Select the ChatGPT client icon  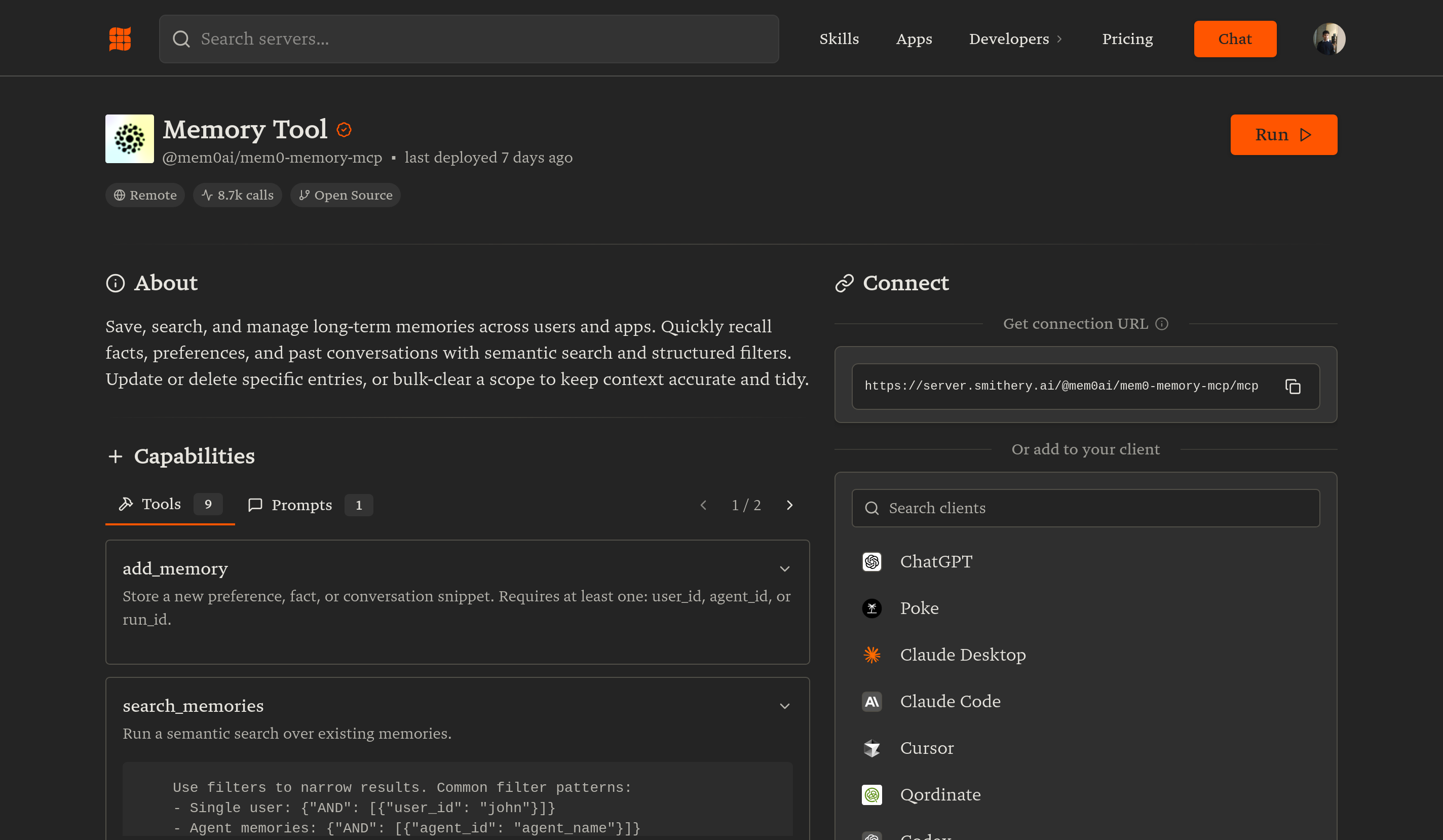[871, 562]
